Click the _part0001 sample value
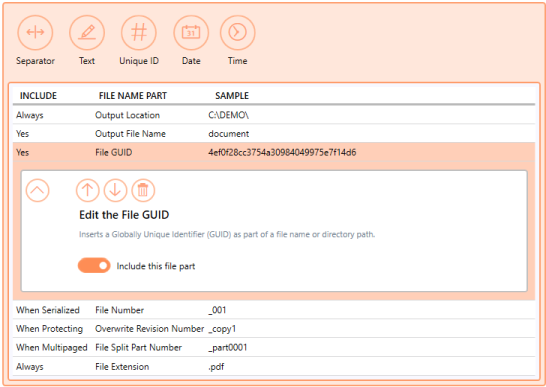 tap(227, 348)
